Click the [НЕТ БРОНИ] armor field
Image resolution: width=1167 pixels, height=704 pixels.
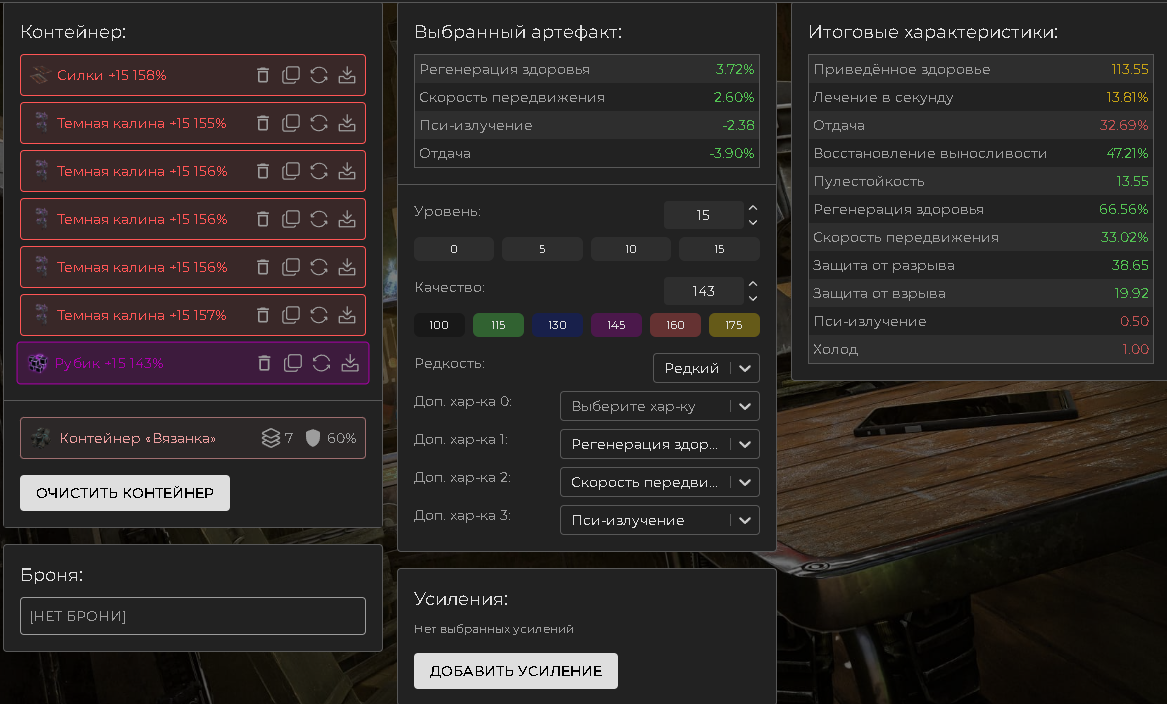(x=193, y=616)
